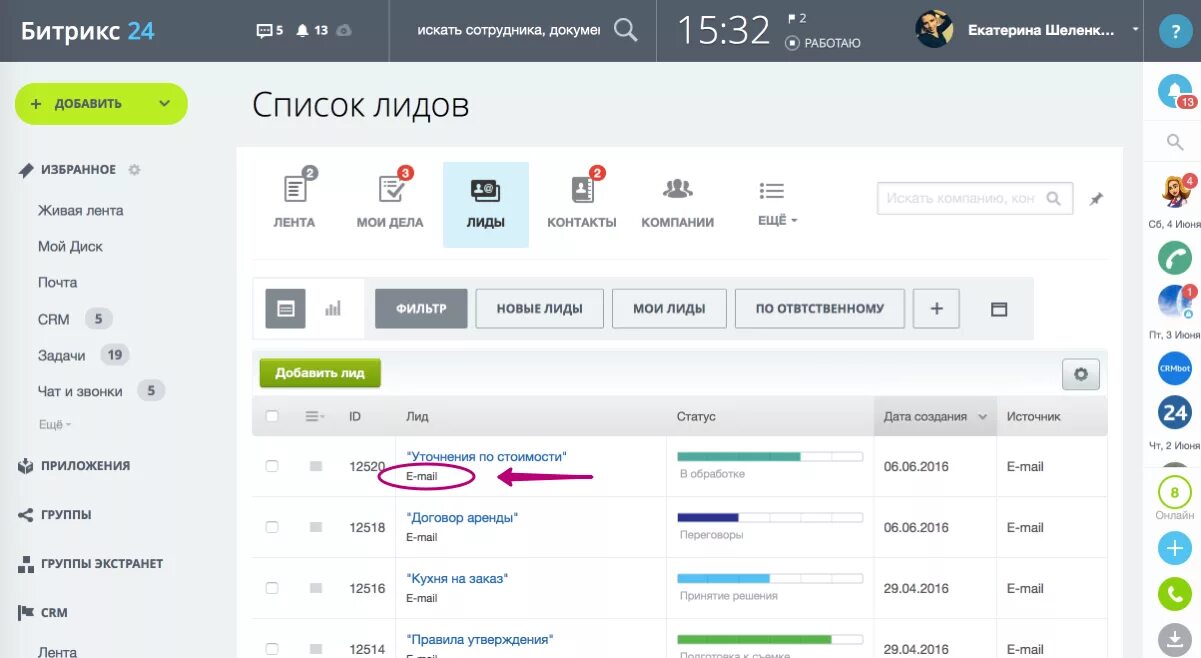This screenshot has height=658, width=1201.
Task: Open the row actions menu for lead 12518
Action: tap(316, 527)
